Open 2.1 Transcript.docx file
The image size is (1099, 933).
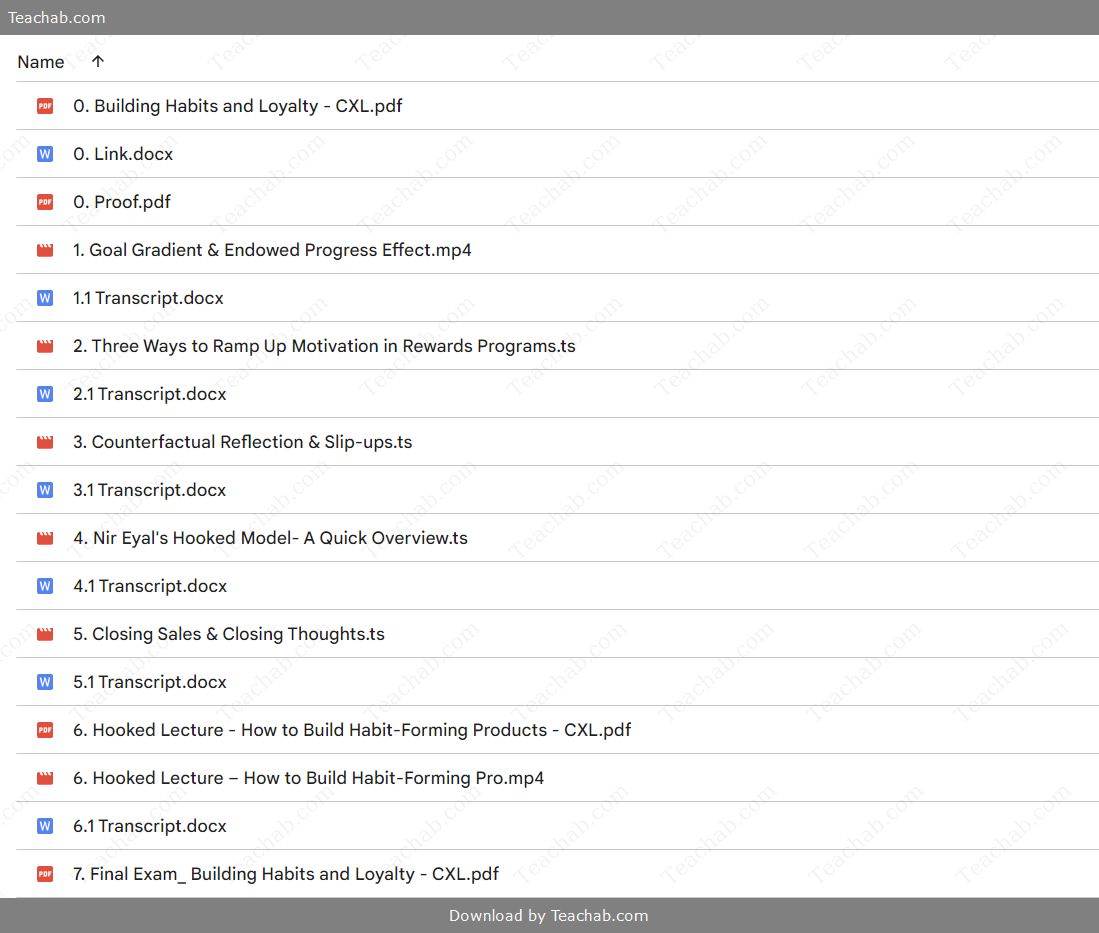[557, 394]
